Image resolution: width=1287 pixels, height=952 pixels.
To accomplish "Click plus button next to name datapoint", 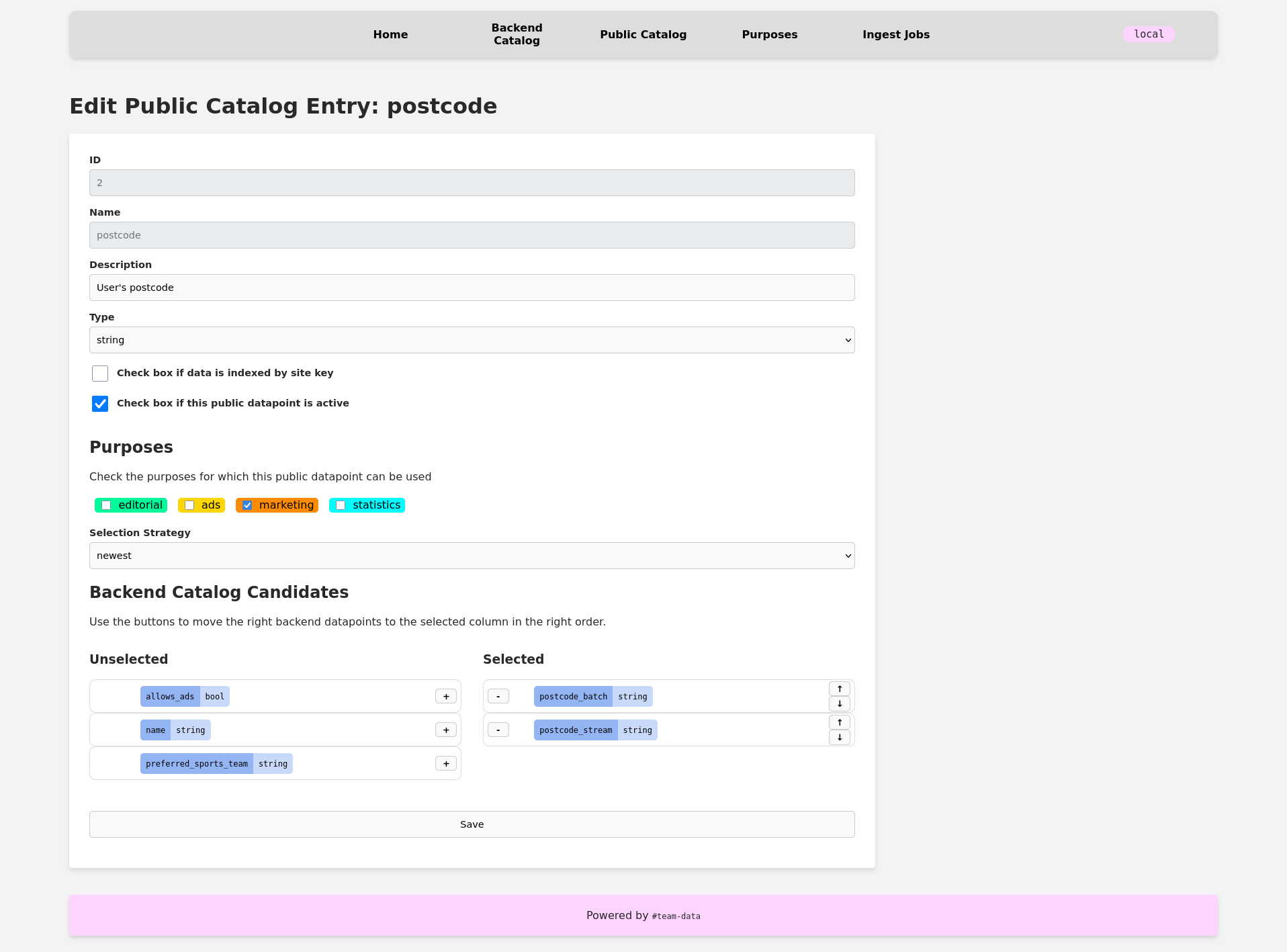I will pos(445,730).
